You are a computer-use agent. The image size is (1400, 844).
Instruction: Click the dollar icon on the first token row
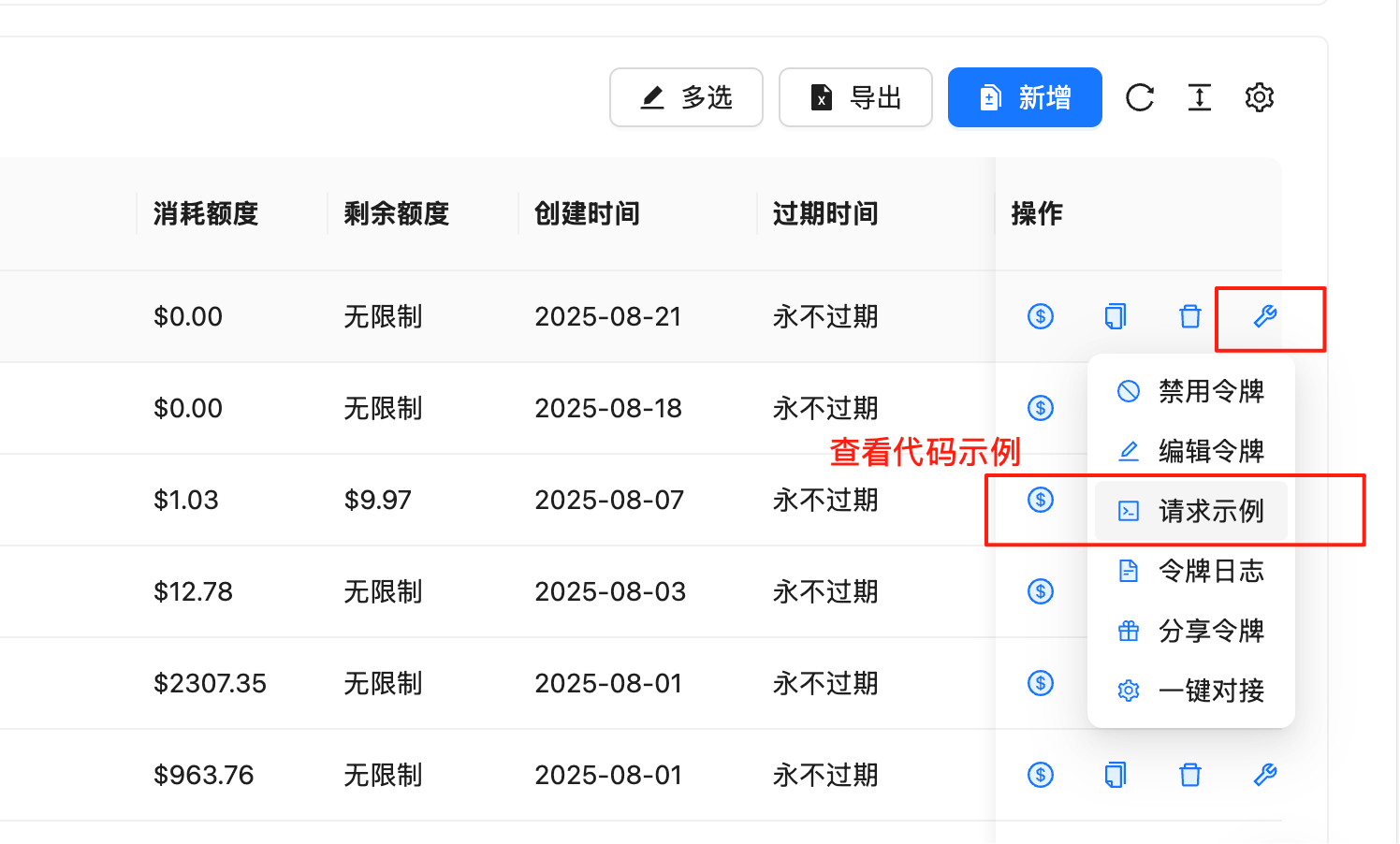click(1040, 316)
